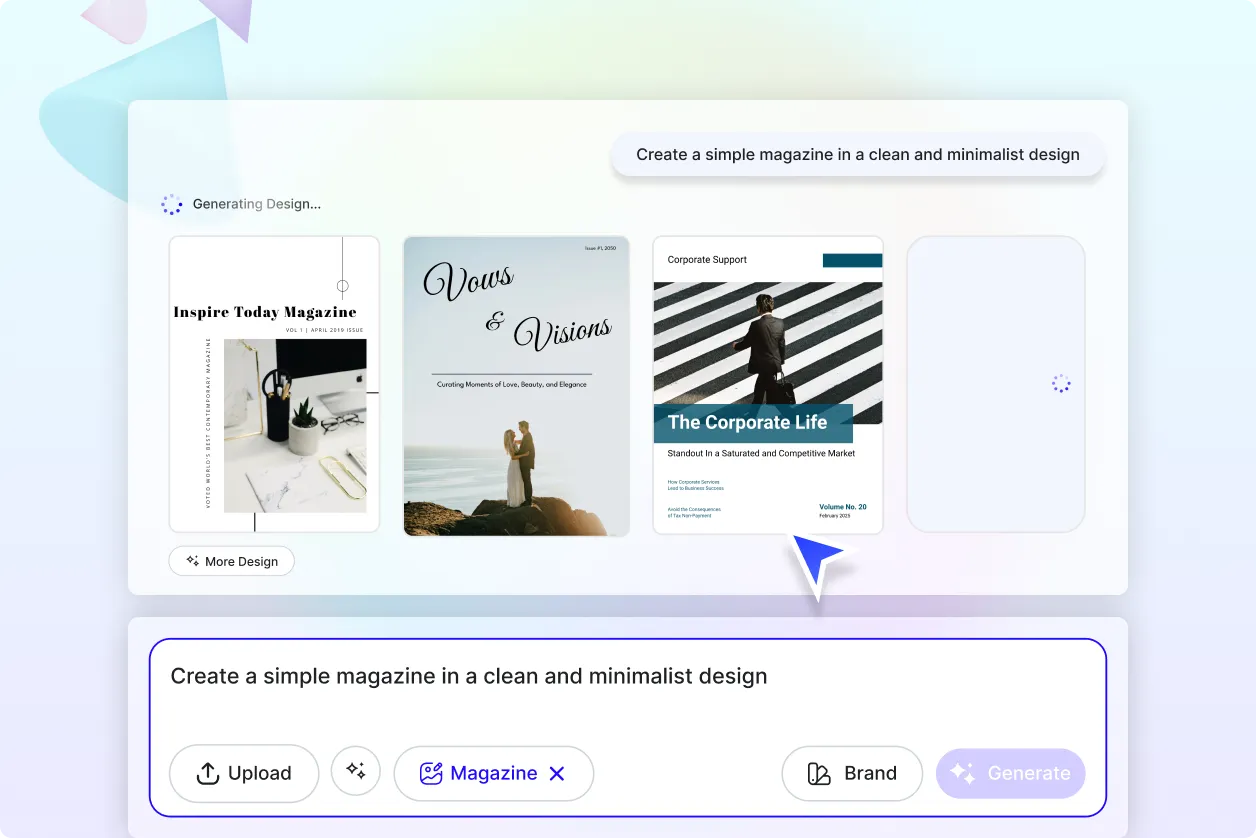Click 'Corporate Support' heading text

(x=707, y=260)
